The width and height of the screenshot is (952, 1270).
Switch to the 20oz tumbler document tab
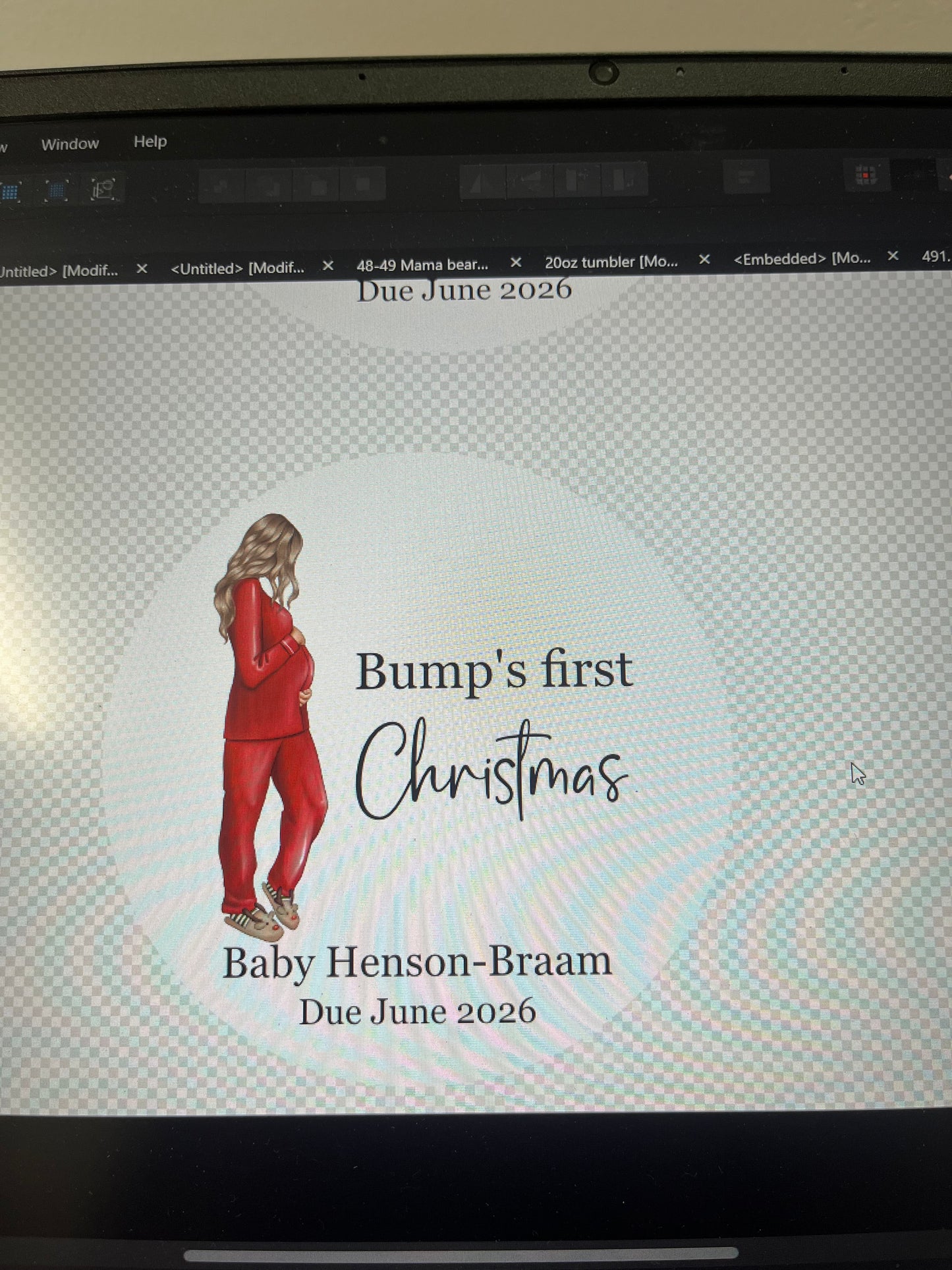pos(610,262)
